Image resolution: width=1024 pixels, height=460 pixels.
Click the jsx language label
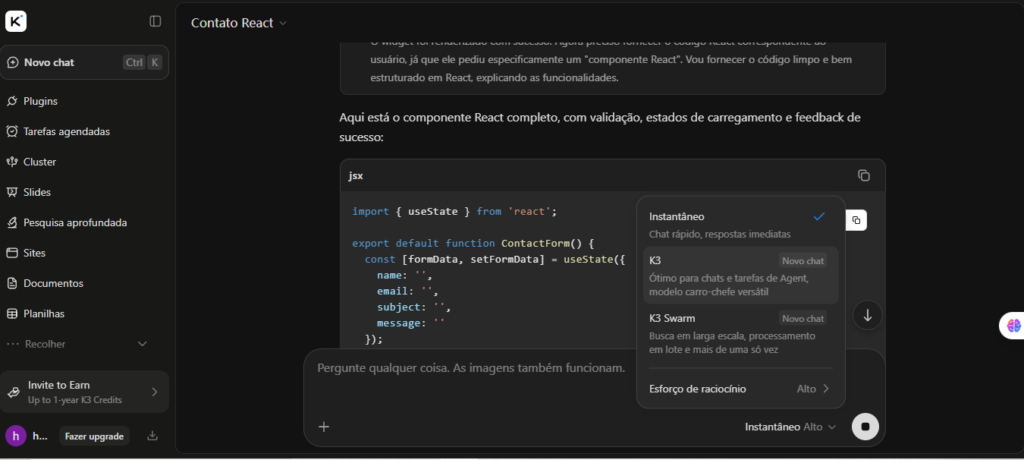tap(356, 176)
